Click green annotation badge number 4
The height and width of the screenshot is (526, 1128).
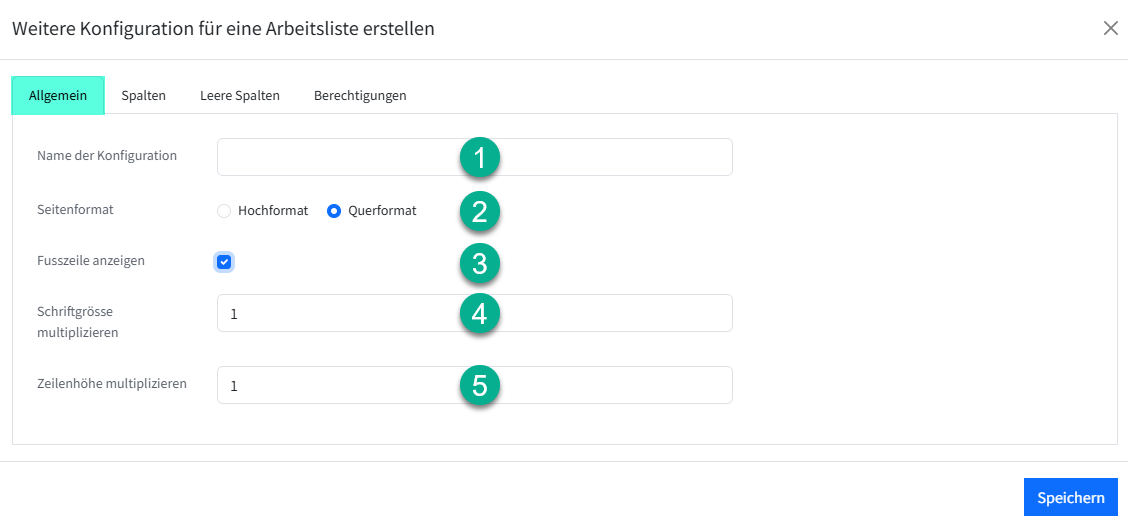point(479,314)
